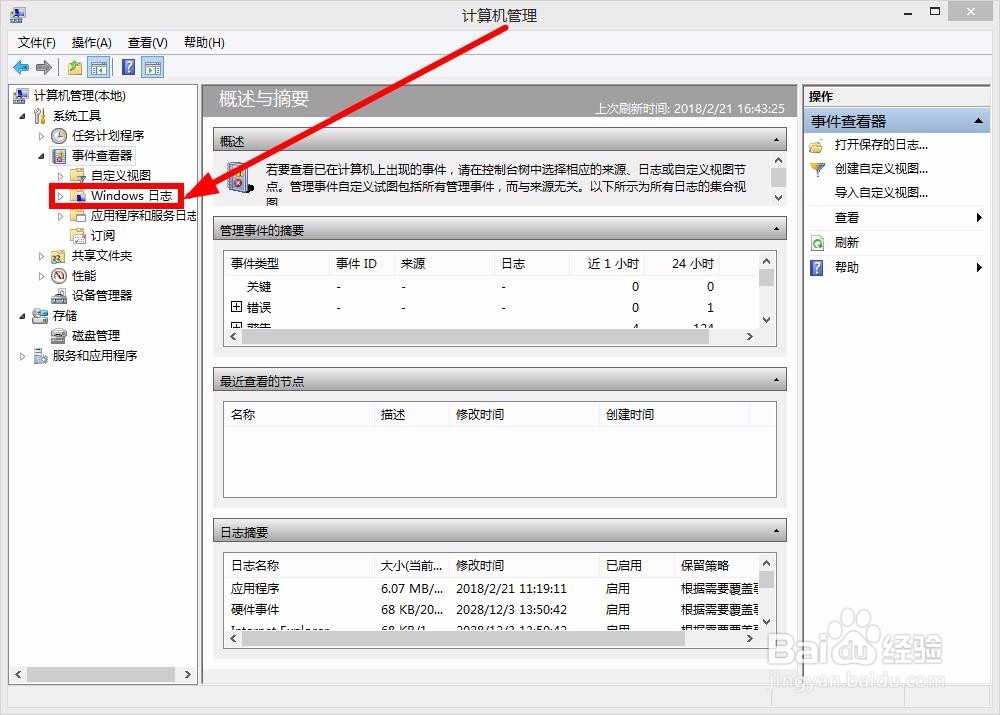Click 帮助 in the Actions pane

(x=847, y=267)
